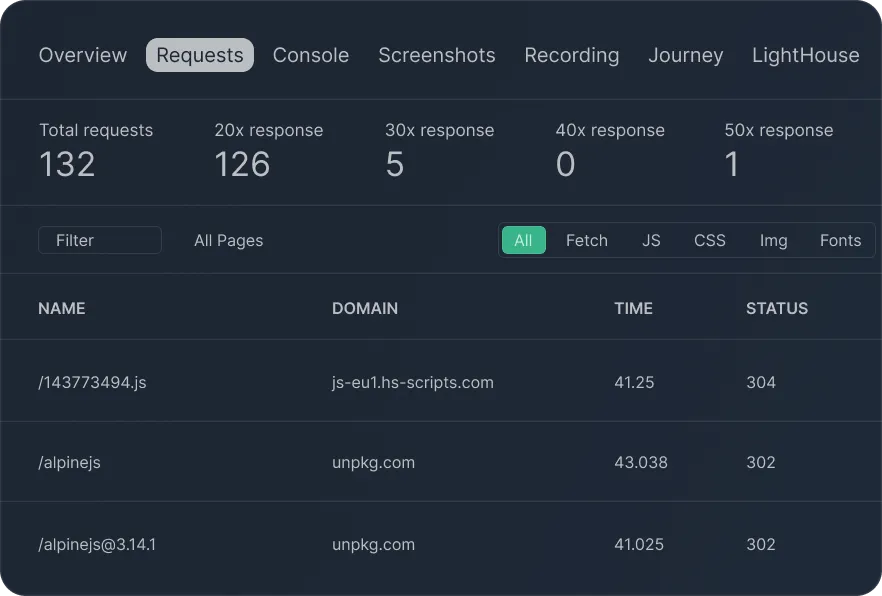Filter requests by Fonts type
The image size is (882, 596).
pos(840,241)
